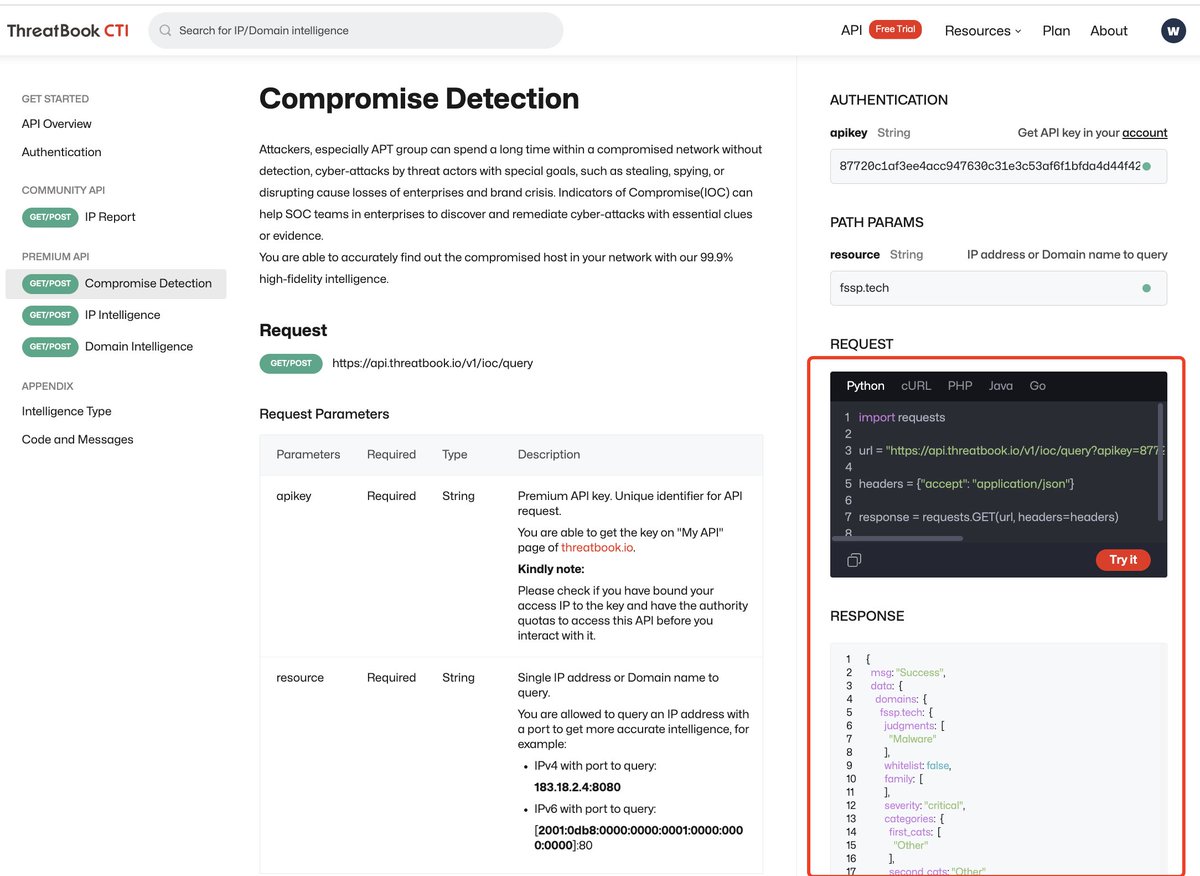
Task: Click GET/POST badge beside Domain Intelligence
Action: 50,347
